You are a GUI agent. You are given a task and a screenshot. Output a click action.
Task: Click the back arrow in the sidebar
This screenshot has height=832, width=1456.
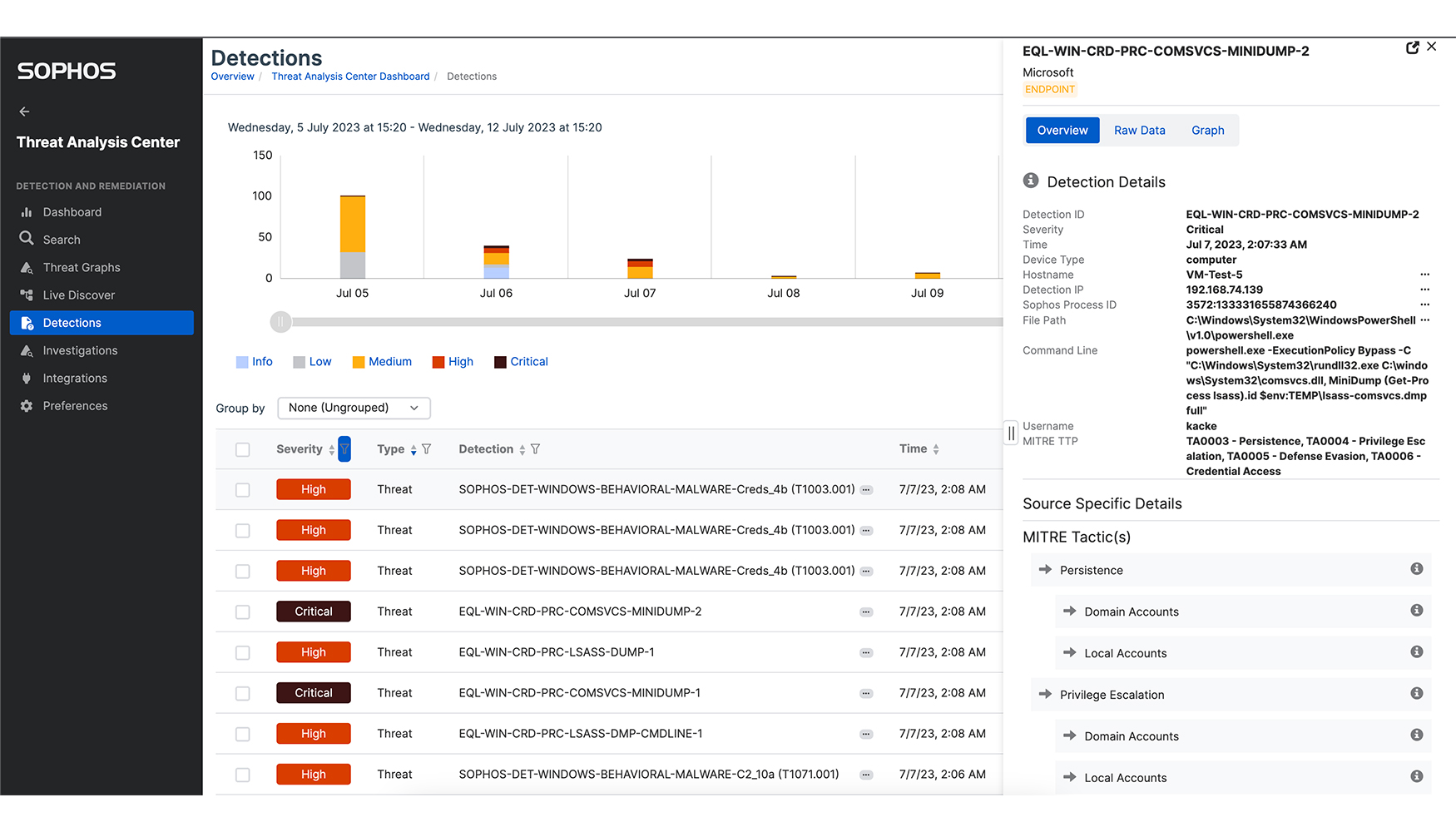25,111
